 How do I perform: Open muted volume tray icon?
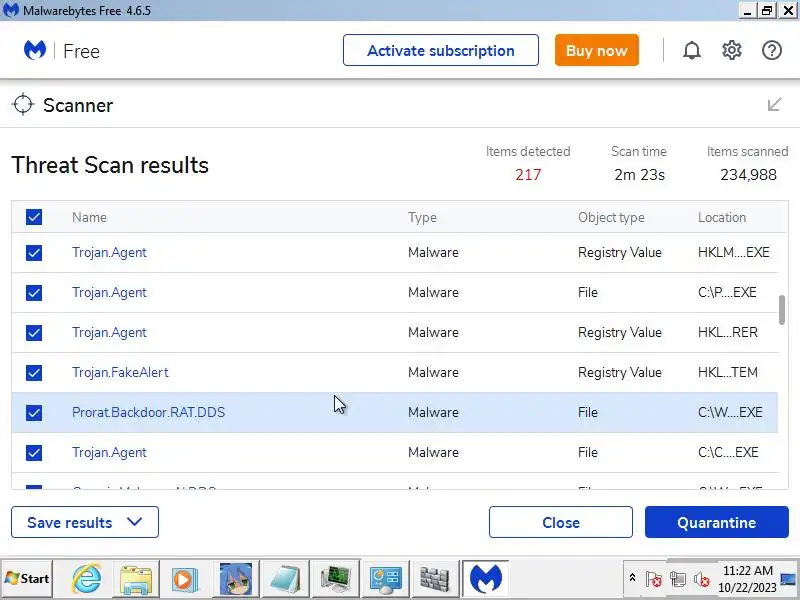(702, 579)
